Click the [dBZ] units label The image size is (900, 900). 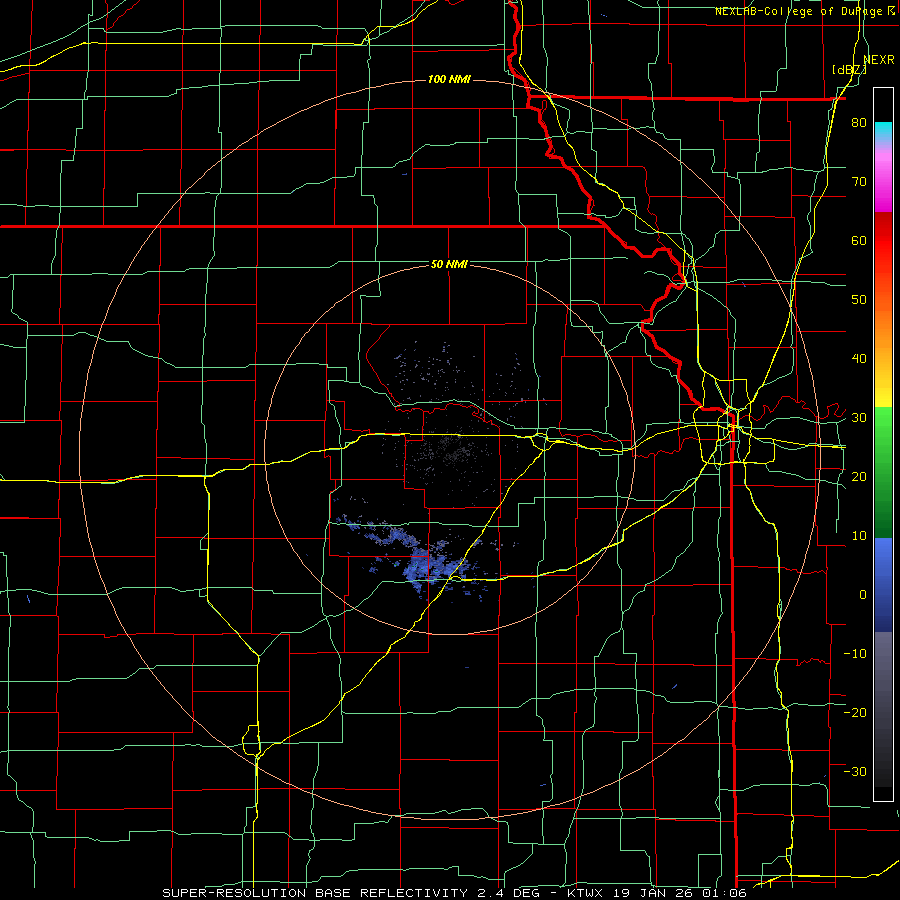pyautogui.click(x=849, y=70)
